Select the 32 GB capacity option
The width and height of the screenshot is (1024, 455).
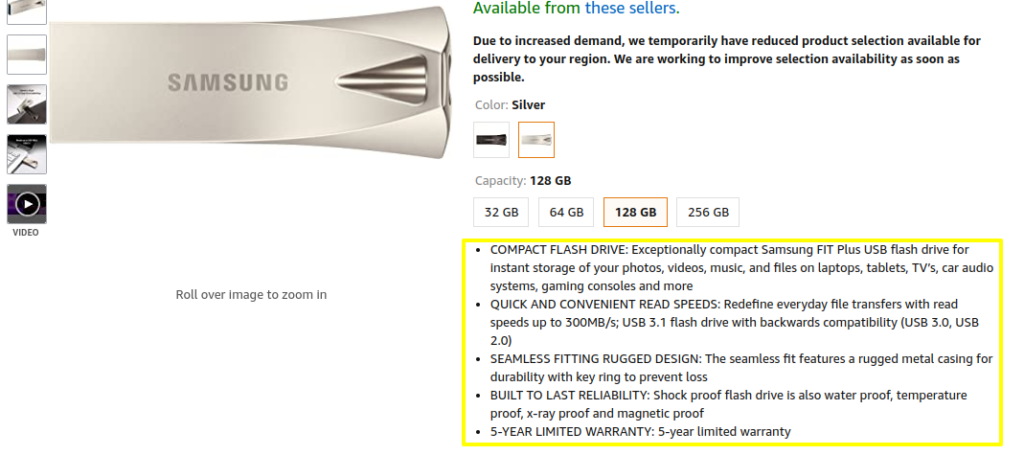pos(501,212)
